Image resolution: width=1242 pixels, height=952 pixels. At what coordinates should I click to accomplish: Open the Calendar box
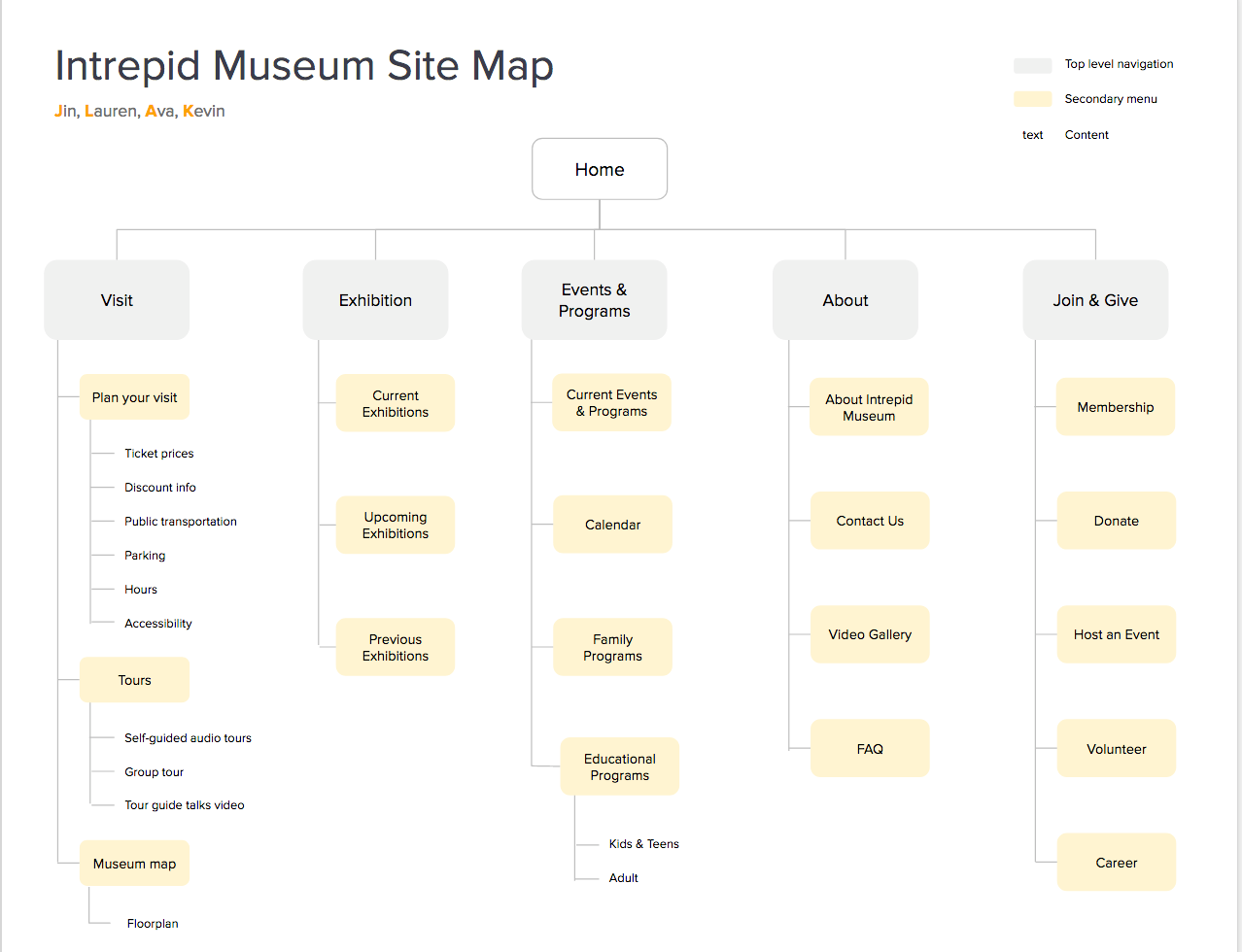[613, 525]
